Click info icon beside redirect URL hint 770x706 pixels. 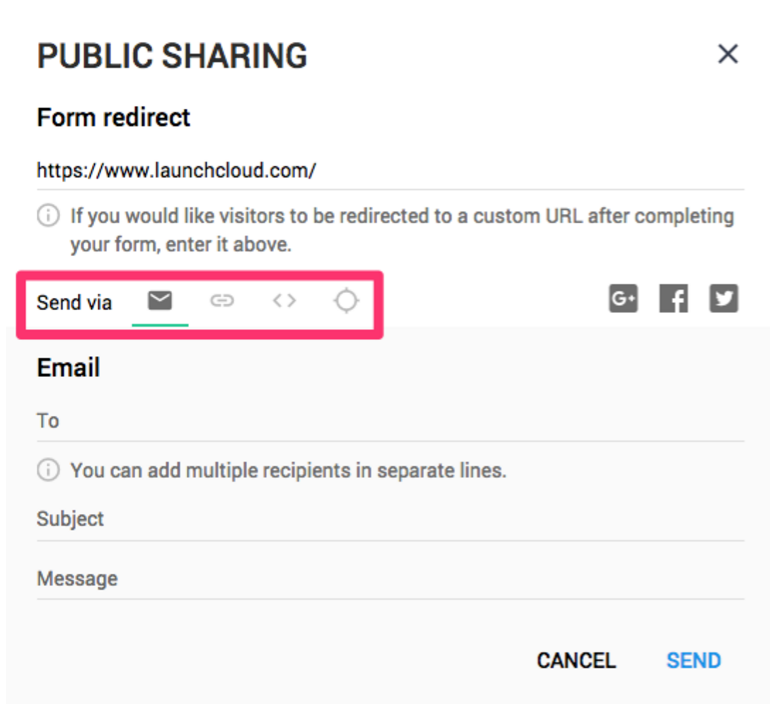48,215
